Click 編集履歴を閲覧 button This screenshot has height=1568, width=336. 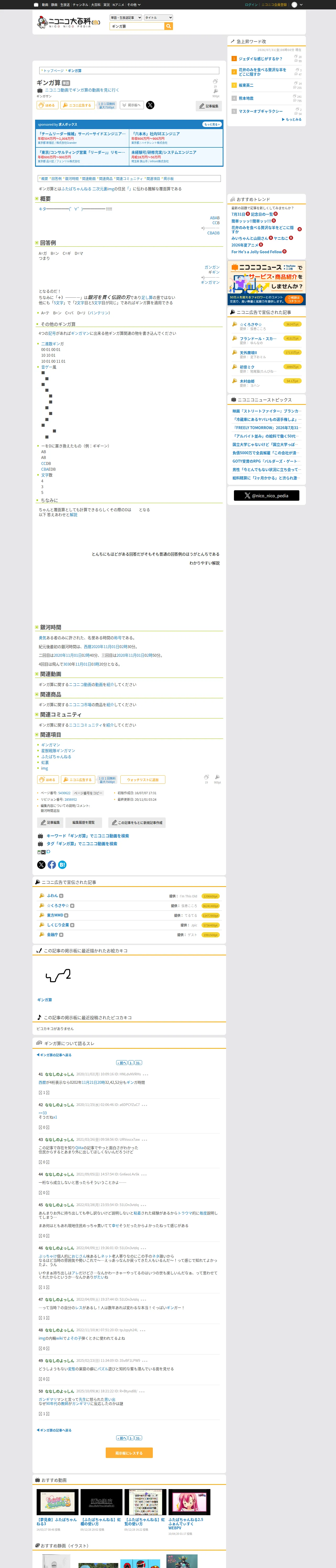pyautogui.click(x=83, y=822)
